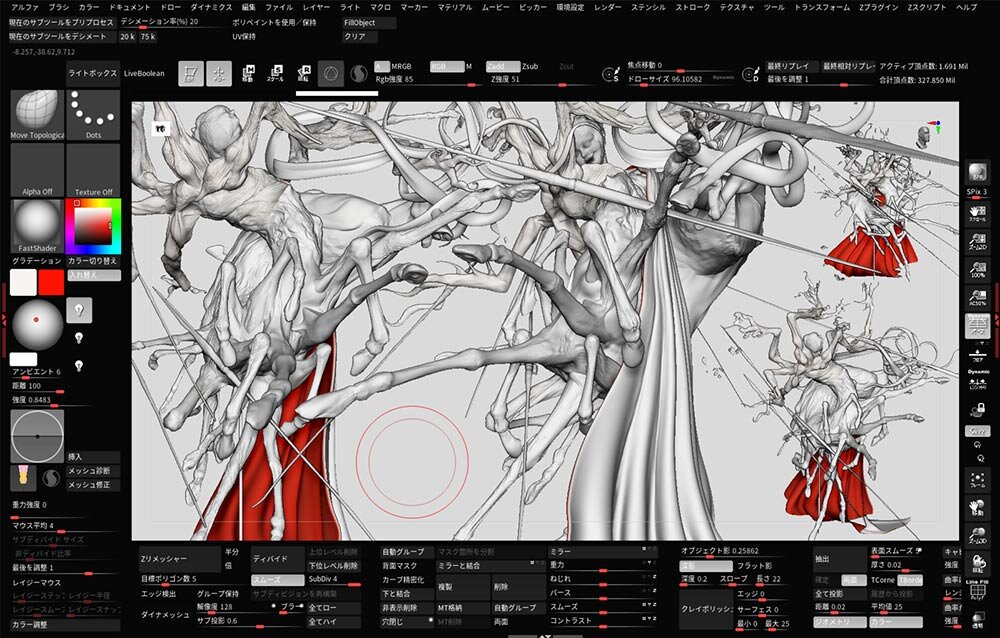The image size is (1000, 638).
Task: Toggle MRGB paint mode
Action: pos(401,66)
